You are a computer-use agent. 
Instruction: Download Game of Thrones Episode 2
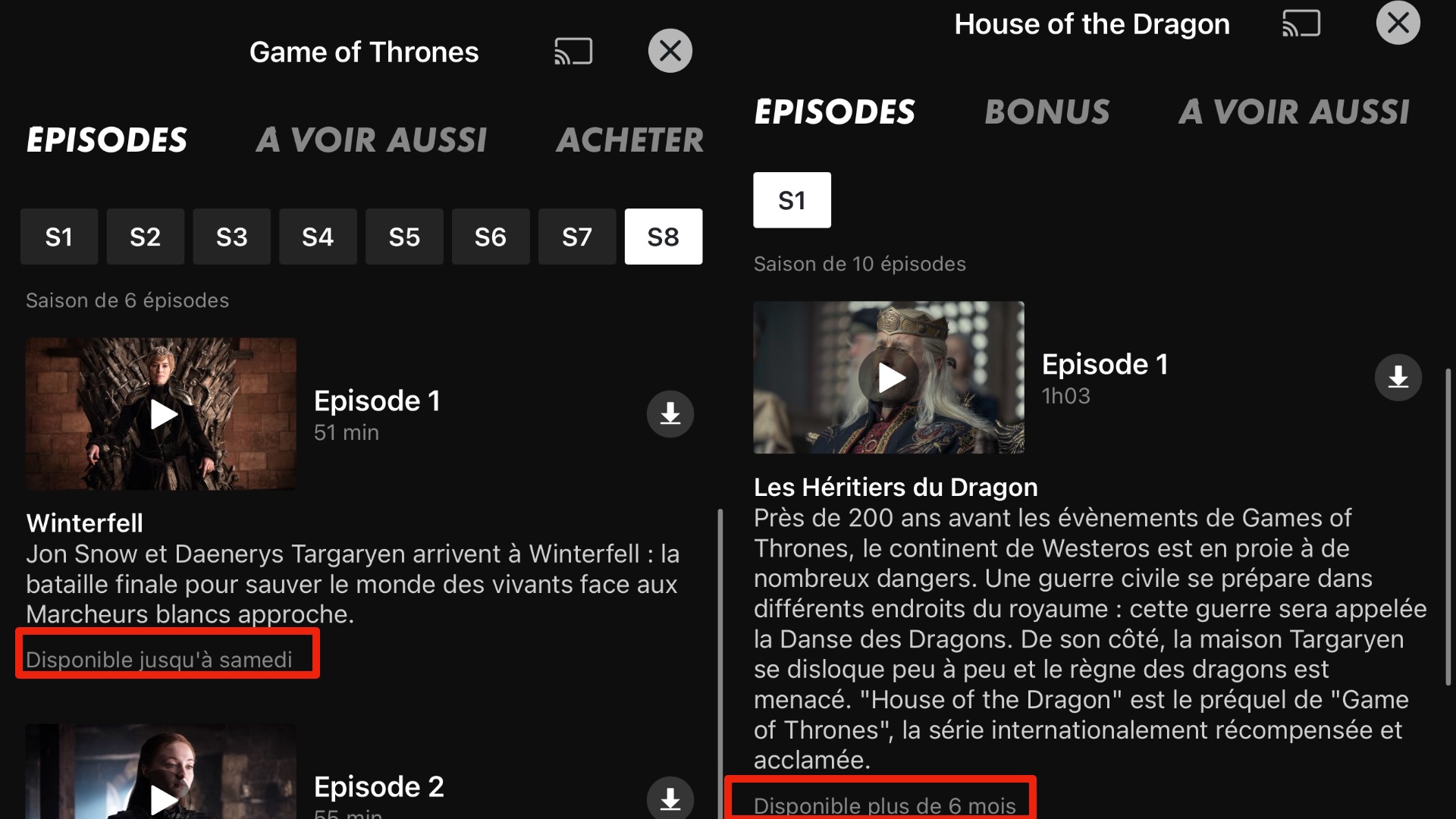click(670, 798)
